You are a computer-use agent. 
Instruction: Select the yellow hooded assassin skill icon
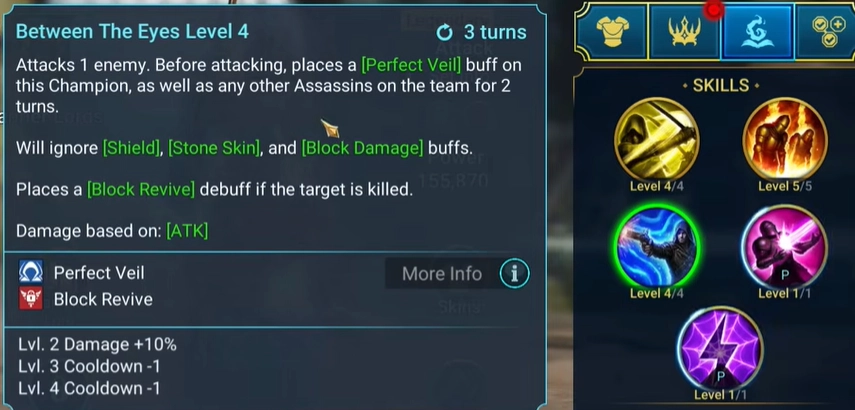[x=657, y=140]
